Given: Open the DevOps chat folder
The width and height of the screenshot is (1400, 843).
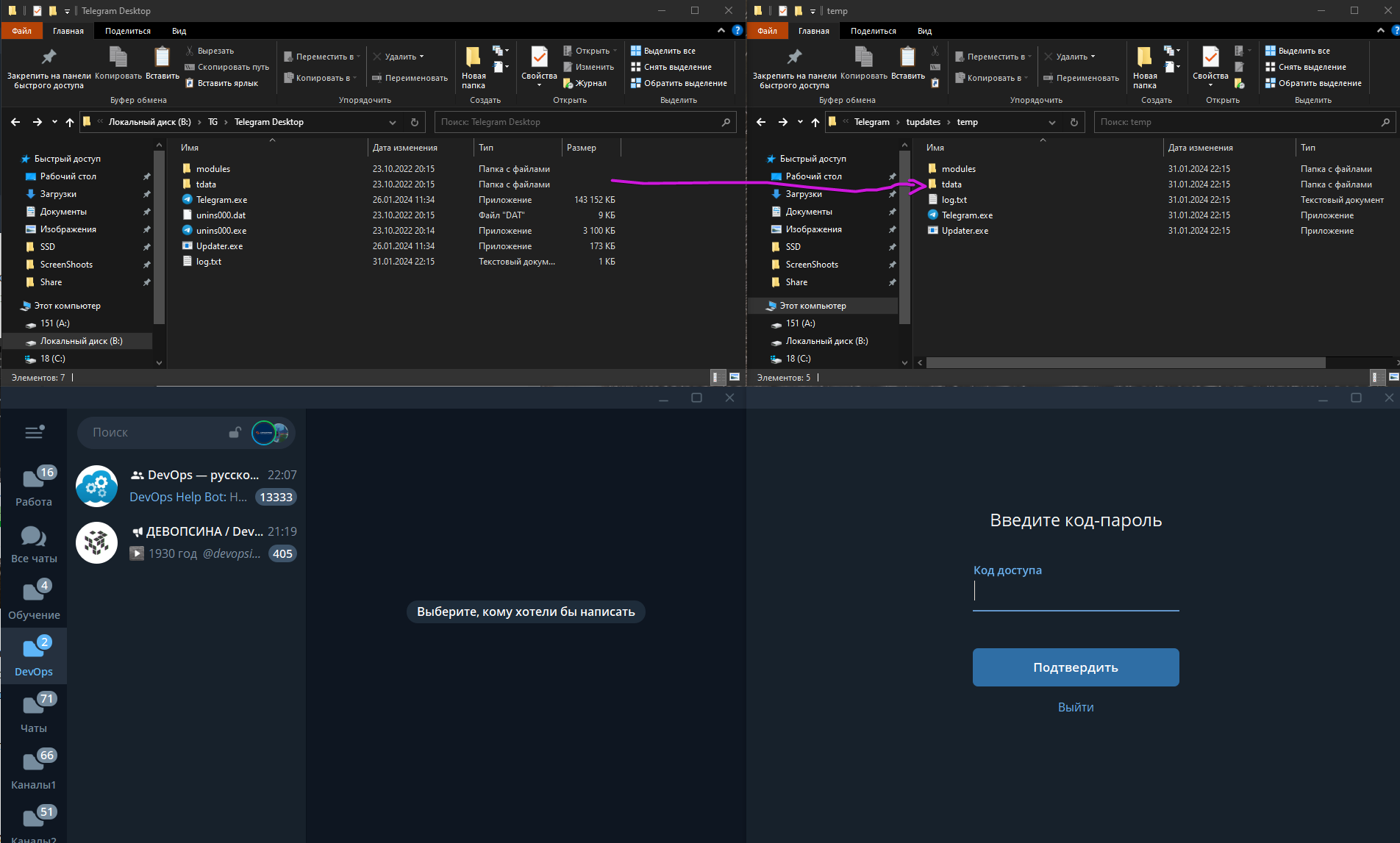Looking at the screenshot, I should [x=34, y=656].
